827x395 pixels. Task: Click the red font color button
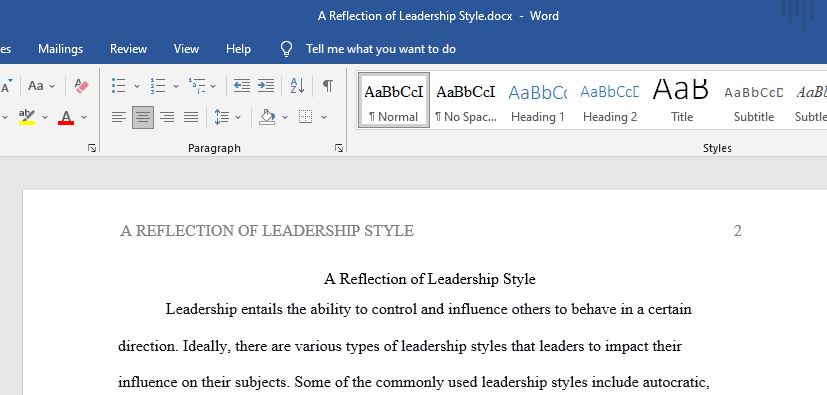click(x=66, y=117)
